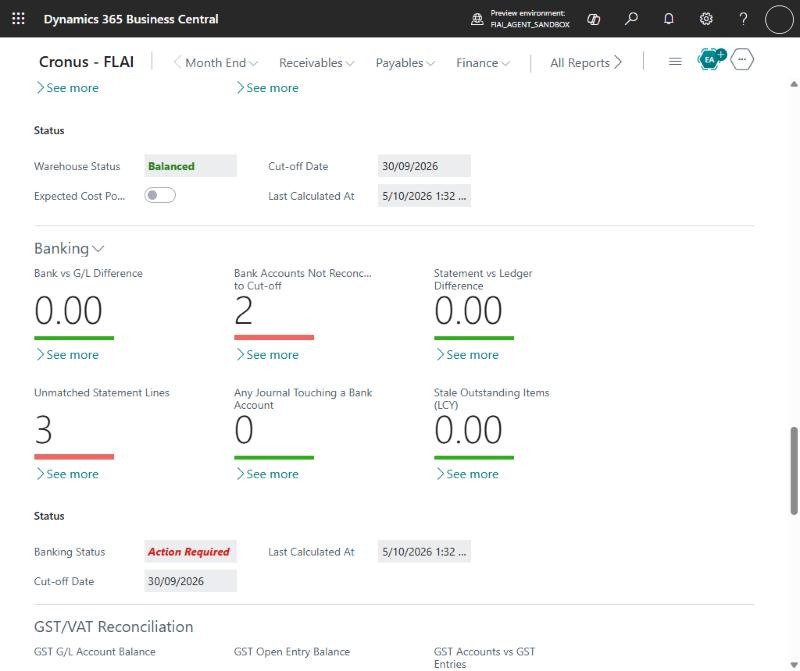The width and height of the screenshot is (800, 671).
Task: Click the three-line navigation menu icon
Action: [x=675, y=62]
